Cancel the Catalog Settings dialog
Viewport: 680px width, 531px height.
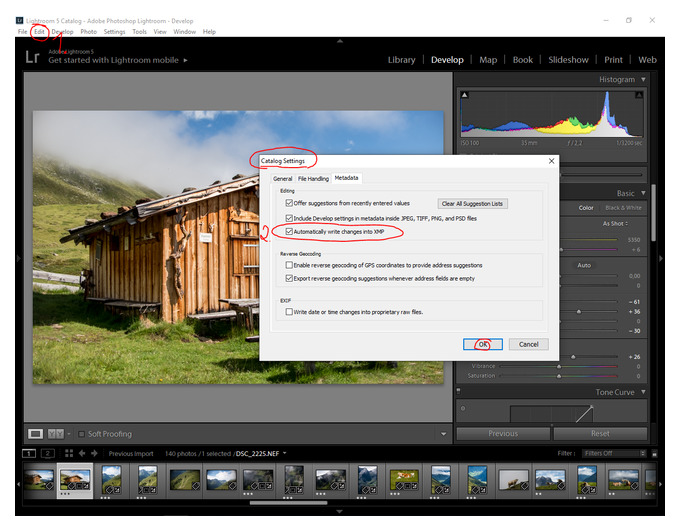pos(529,344)
